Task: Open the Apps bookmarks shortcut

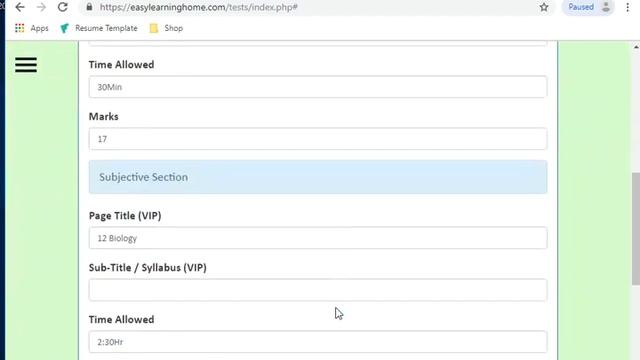Action: coord(32,28)
